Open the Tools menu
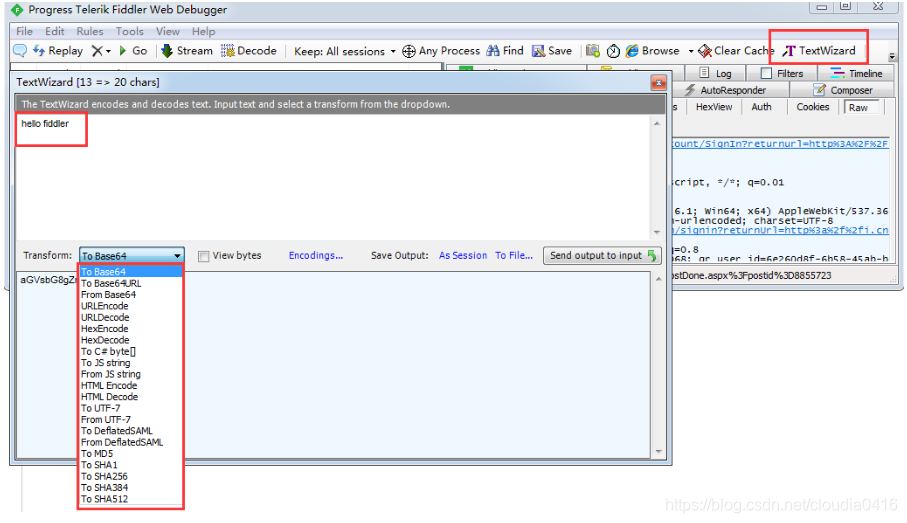 pos(130,31)
